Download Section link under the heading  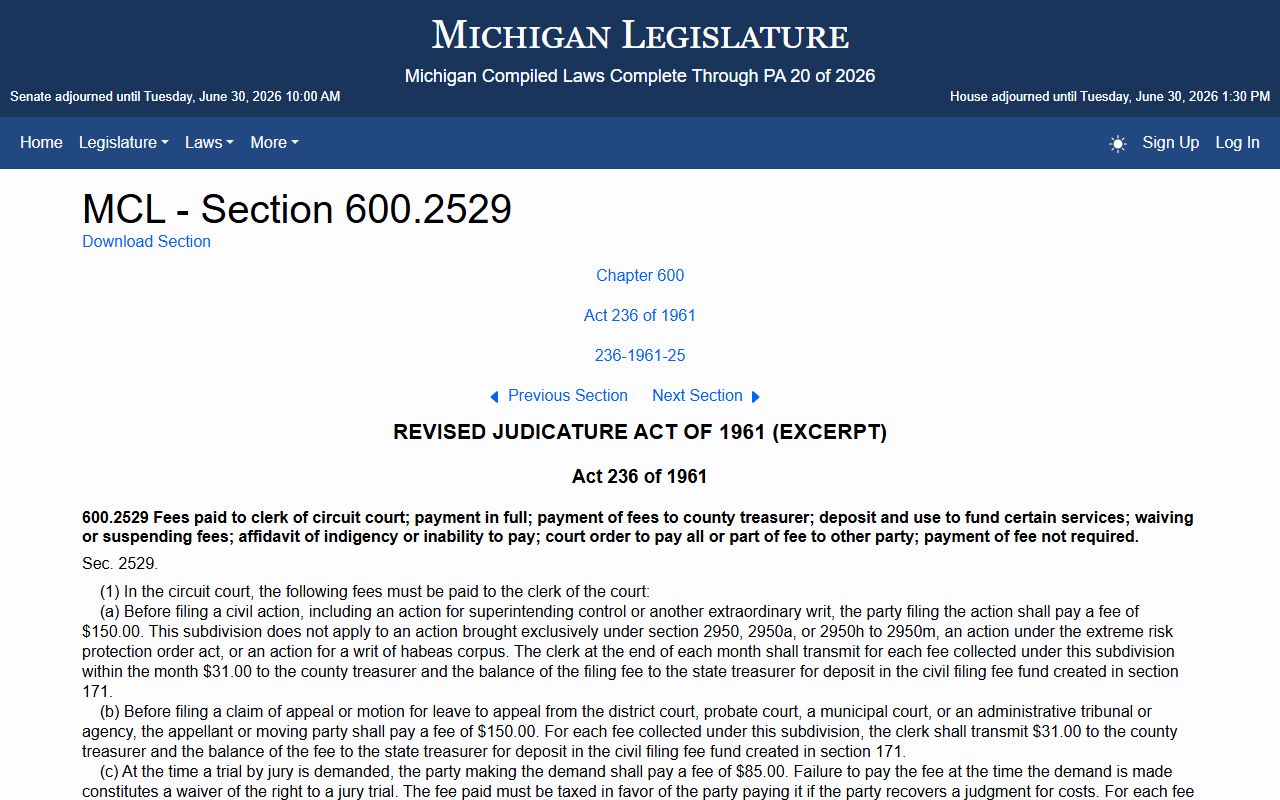point(146,241)
